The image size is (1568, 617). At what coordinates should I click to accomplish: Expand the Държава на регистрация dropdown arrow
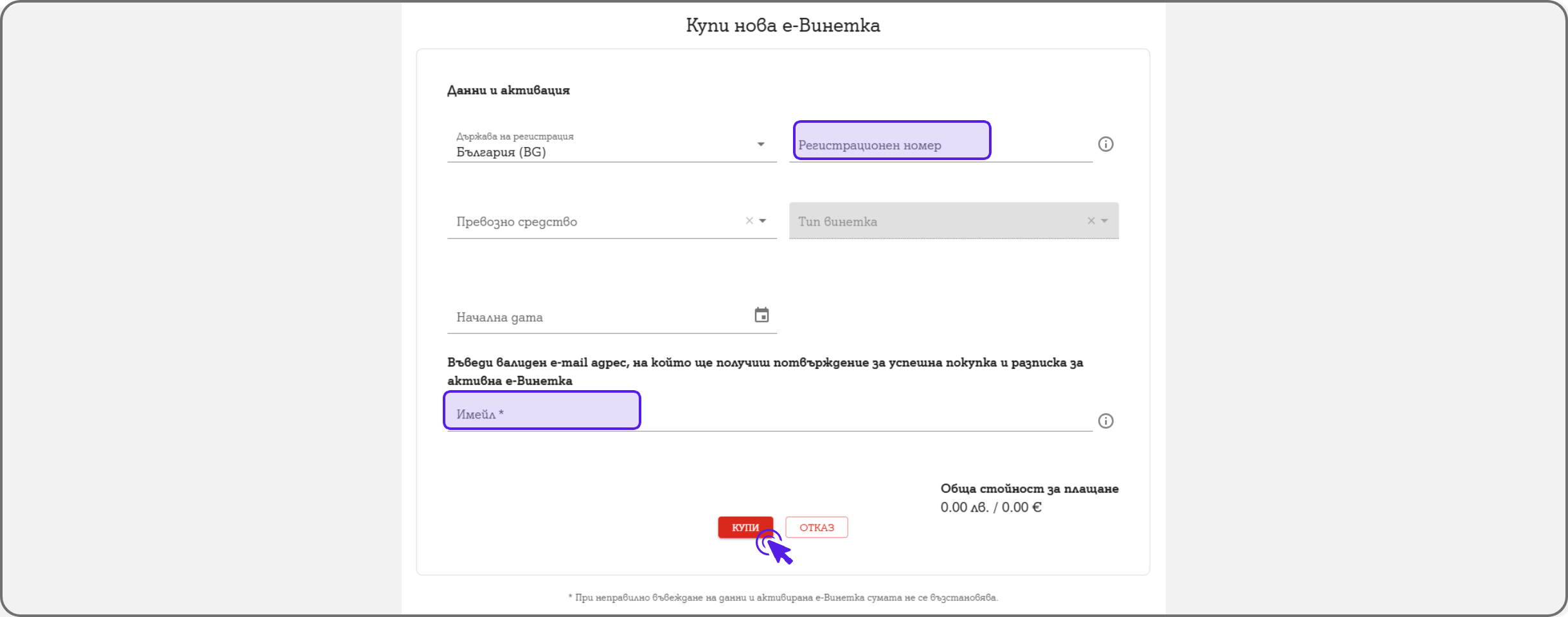coord(761,145)
